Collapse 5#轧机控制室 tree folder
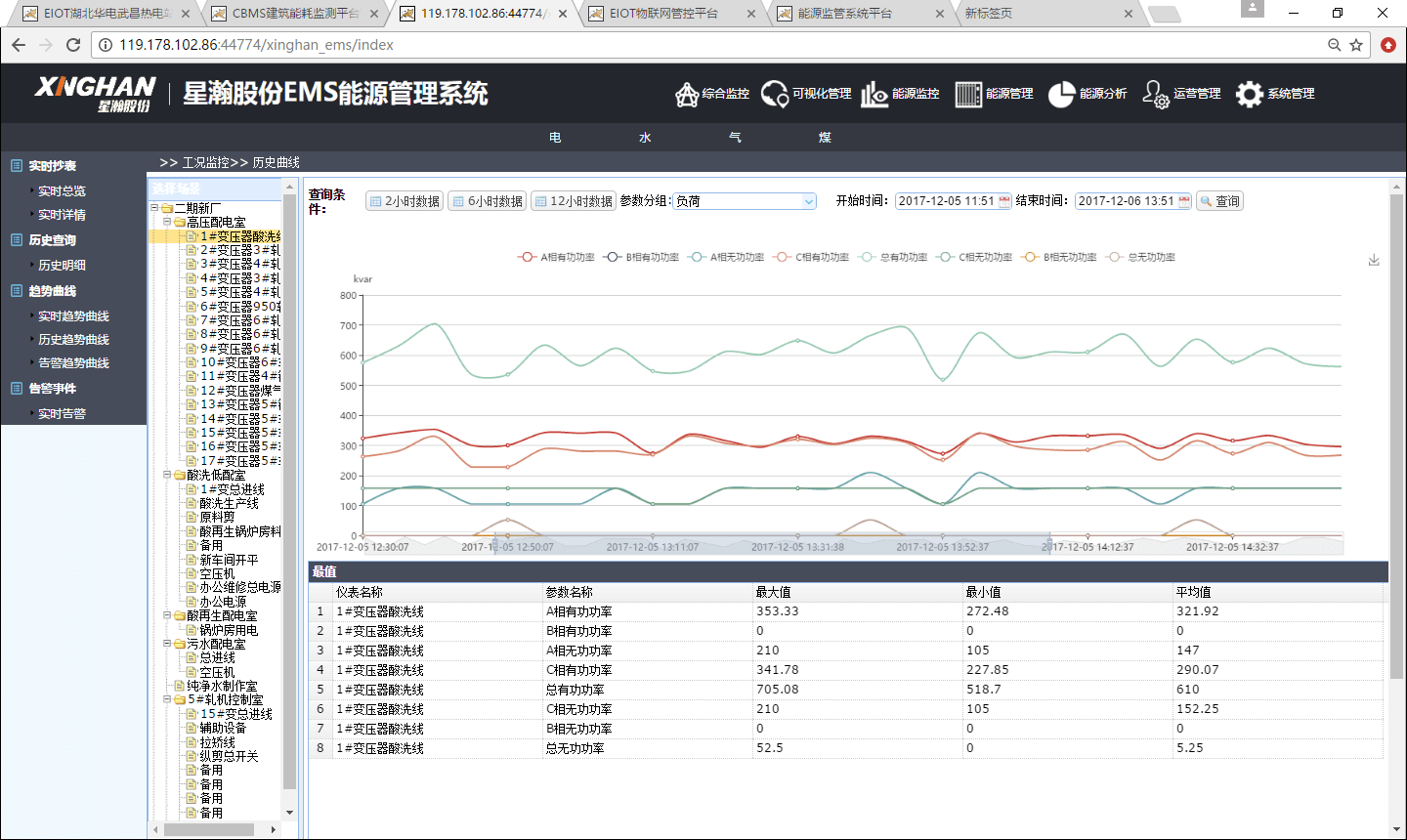Viewport: 1407px width, 840px height. pyautogui.click(x=167, y=700)
